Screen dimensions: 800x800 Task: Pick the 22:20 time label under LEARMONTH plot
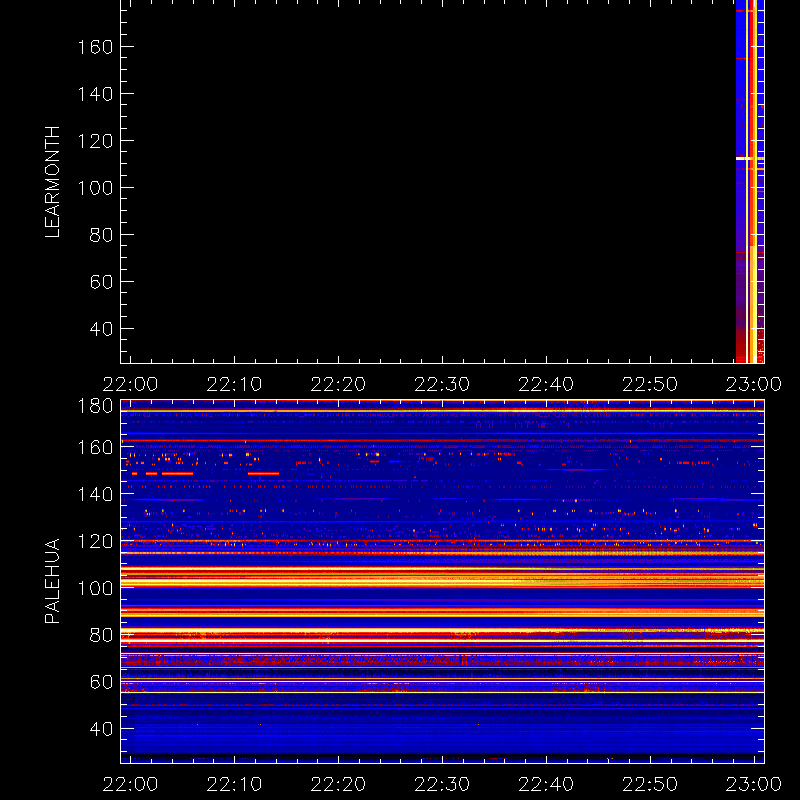point(338,384)
